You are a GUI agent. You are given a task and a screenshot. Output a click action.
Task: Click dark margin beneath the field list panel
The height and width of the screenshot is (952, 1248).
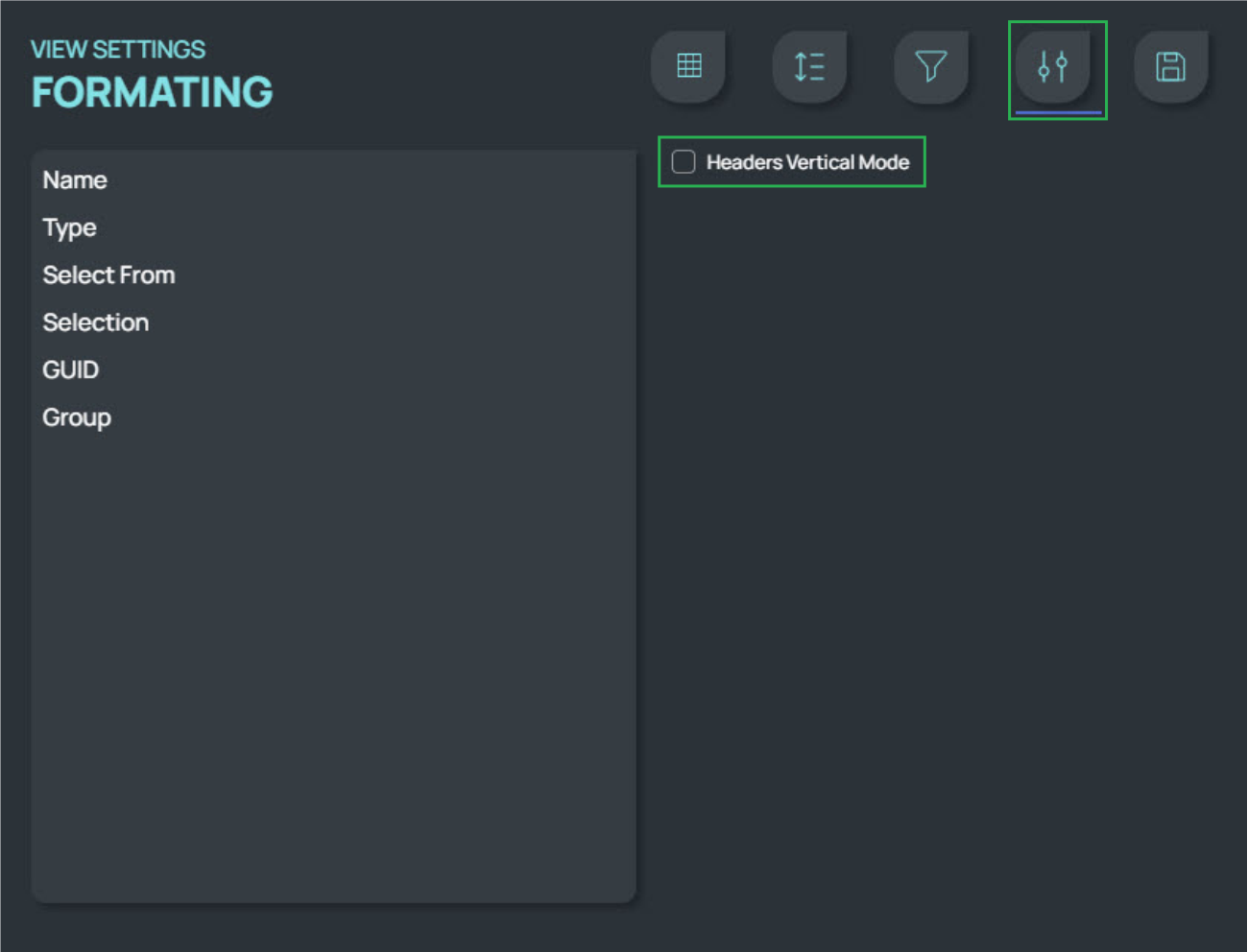pyautogui.click(x=333, y=927)
